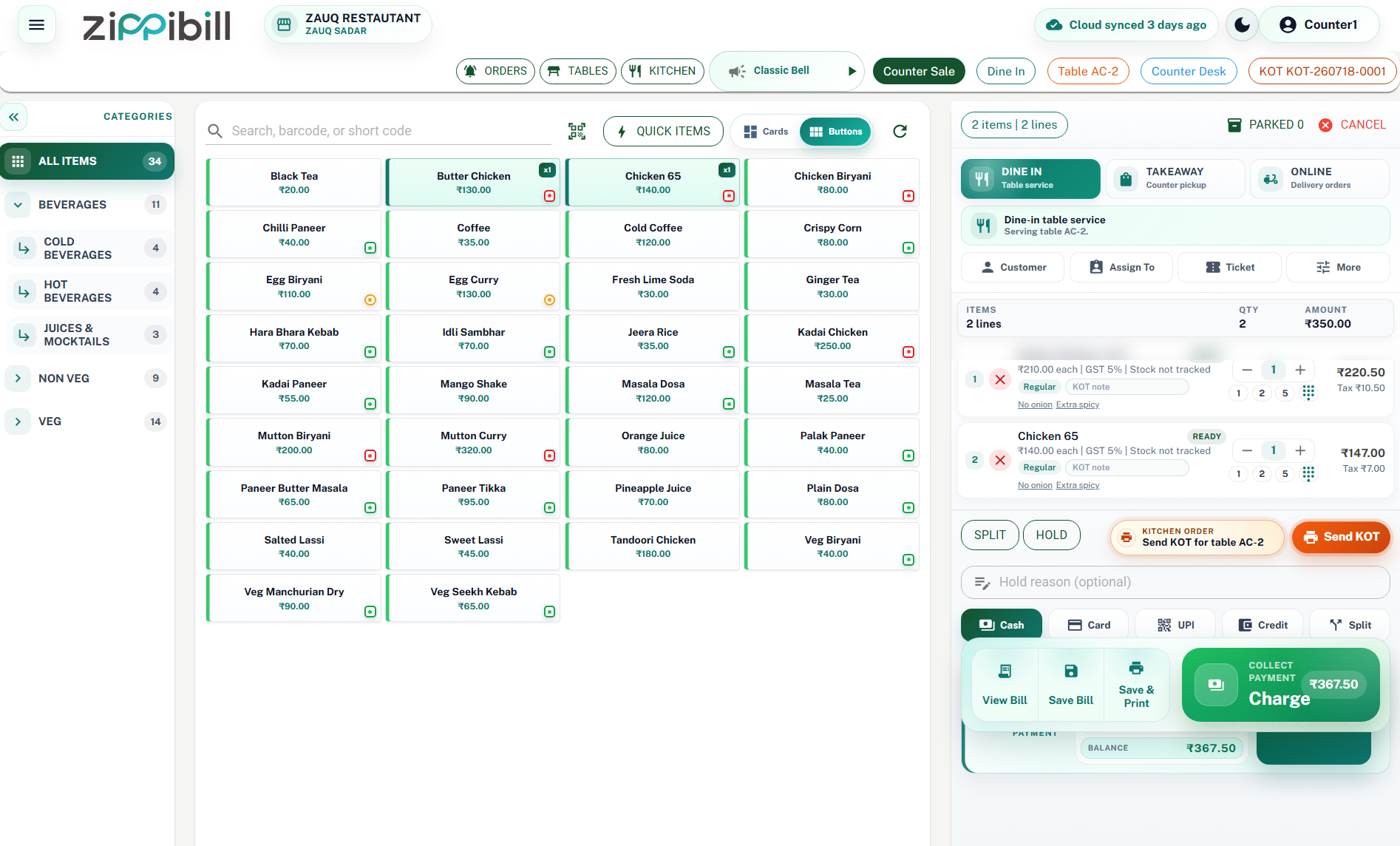
Task: Select Dine In pill
Action: coord(1006,71)
